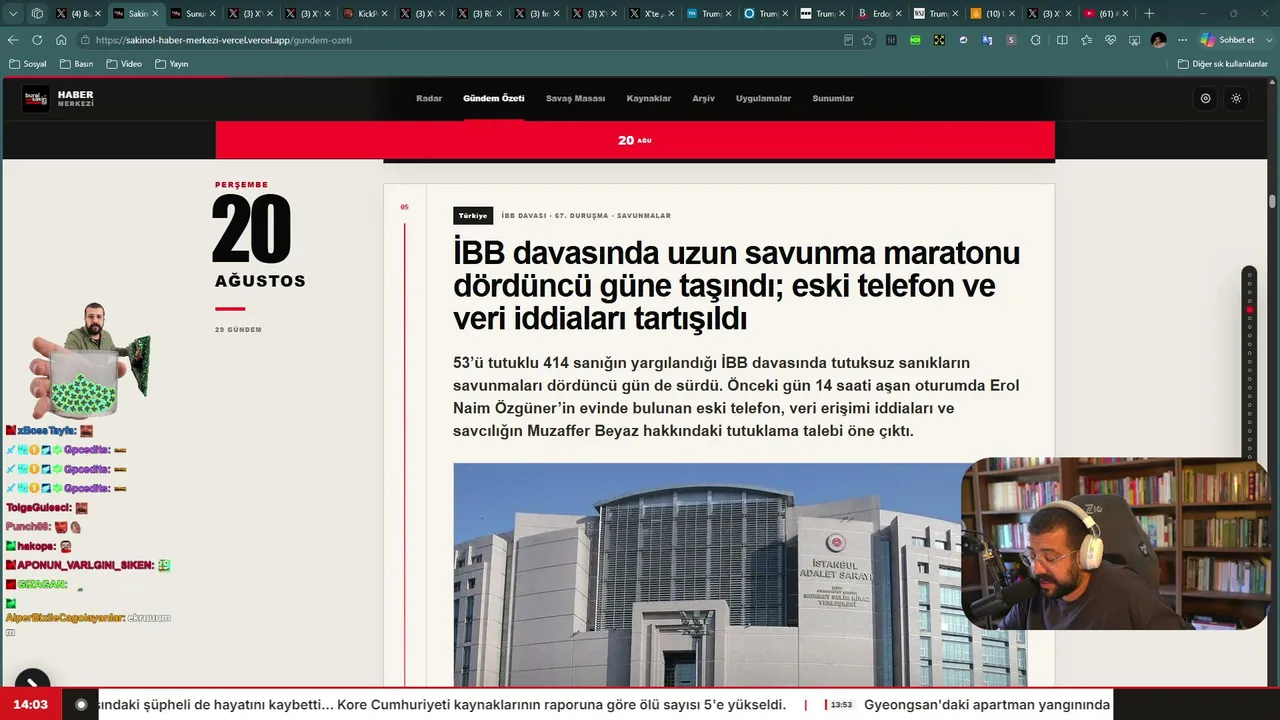Add this page to favorites star
Screen dimensions: 1280x720
[x=867, y=40]
